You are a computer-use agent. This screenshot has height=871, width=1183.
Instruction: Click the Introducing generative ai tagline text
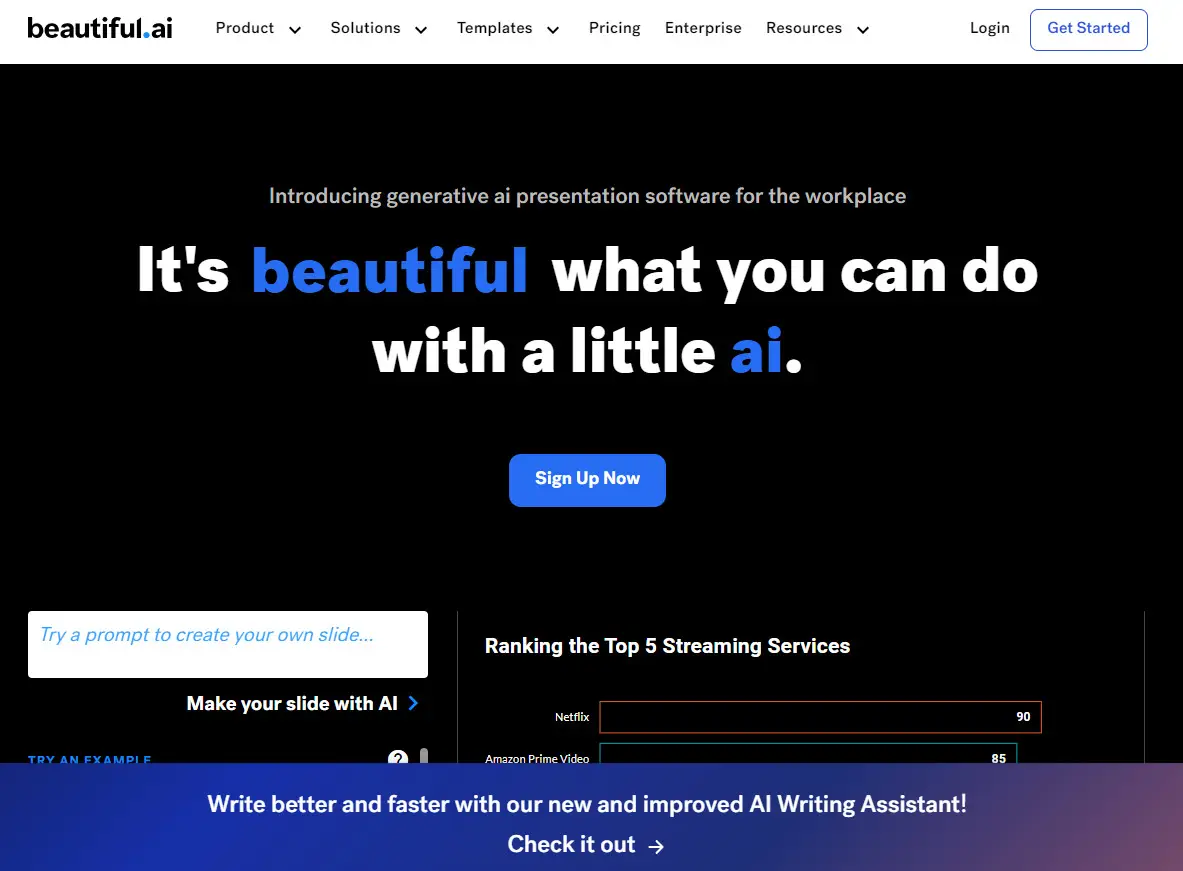[587, 196]
